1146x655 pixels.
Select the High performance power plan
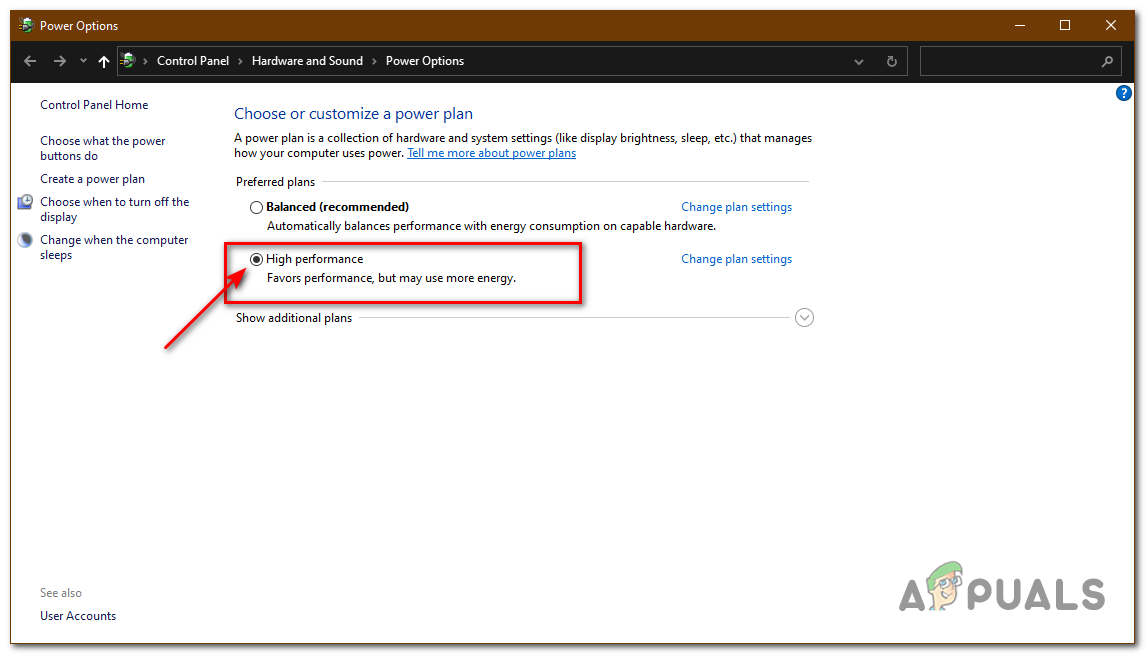tap(257, 259)
